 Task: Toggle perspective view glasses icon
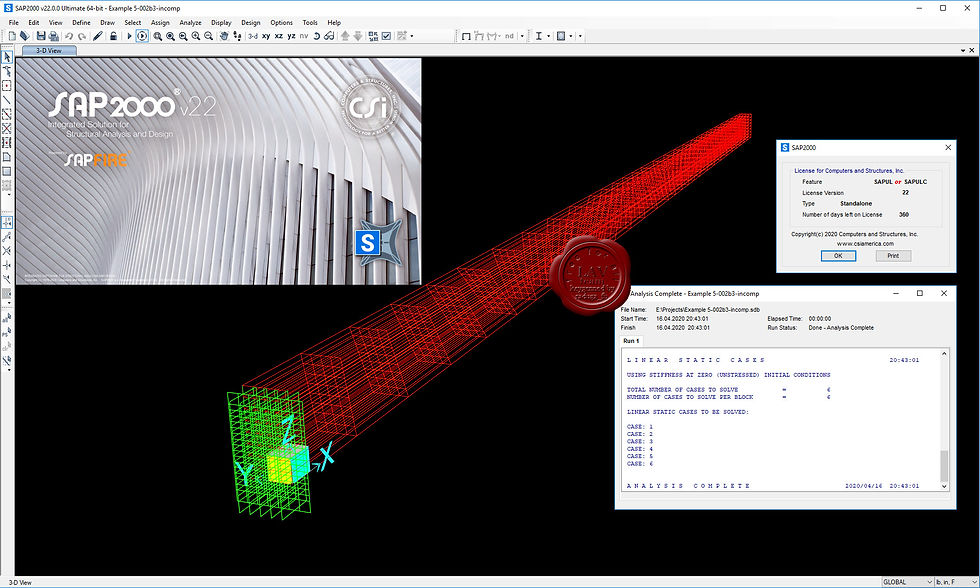[329, 36]
